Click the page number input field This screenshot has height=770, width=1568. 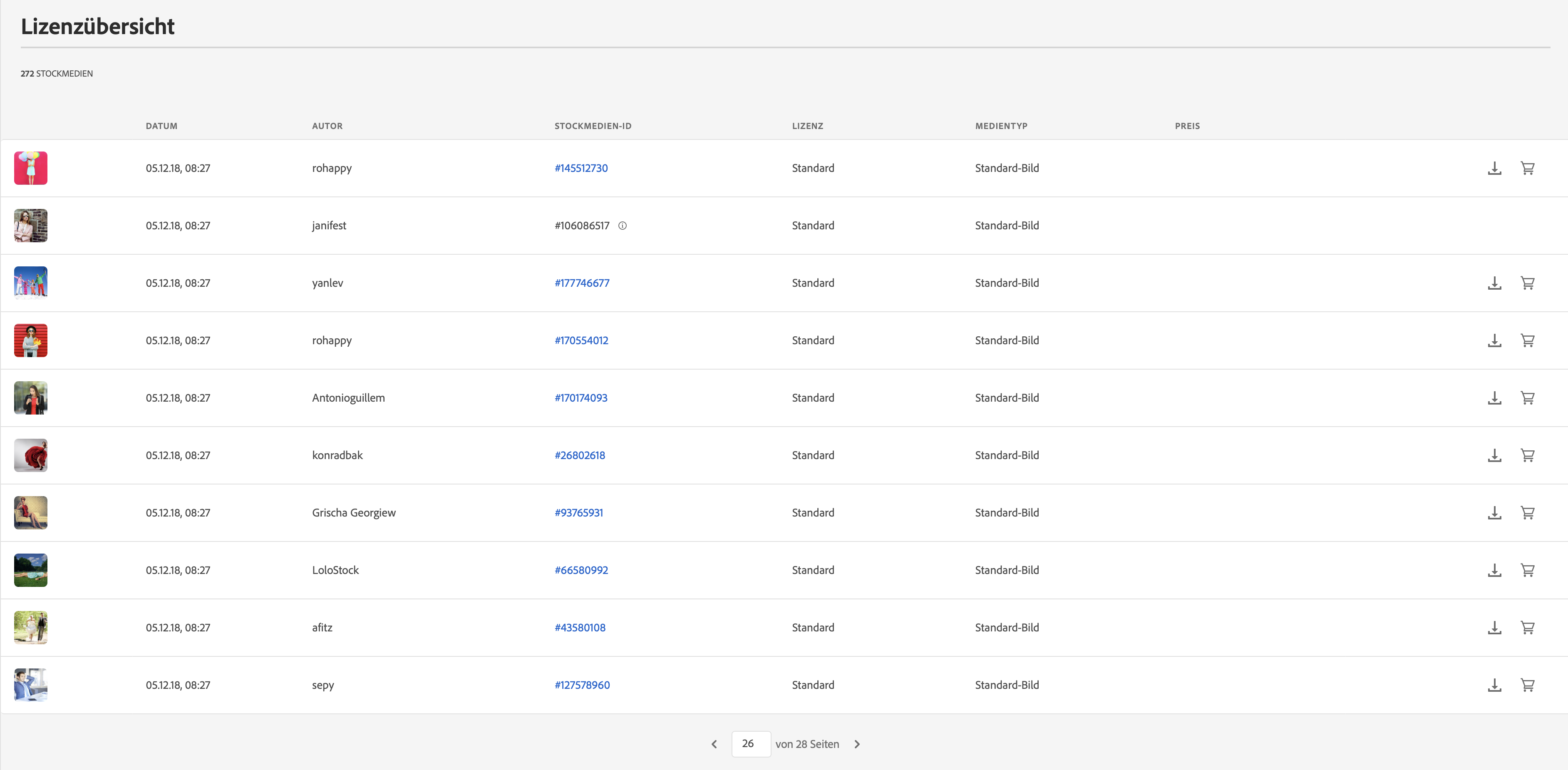point(751,744)
